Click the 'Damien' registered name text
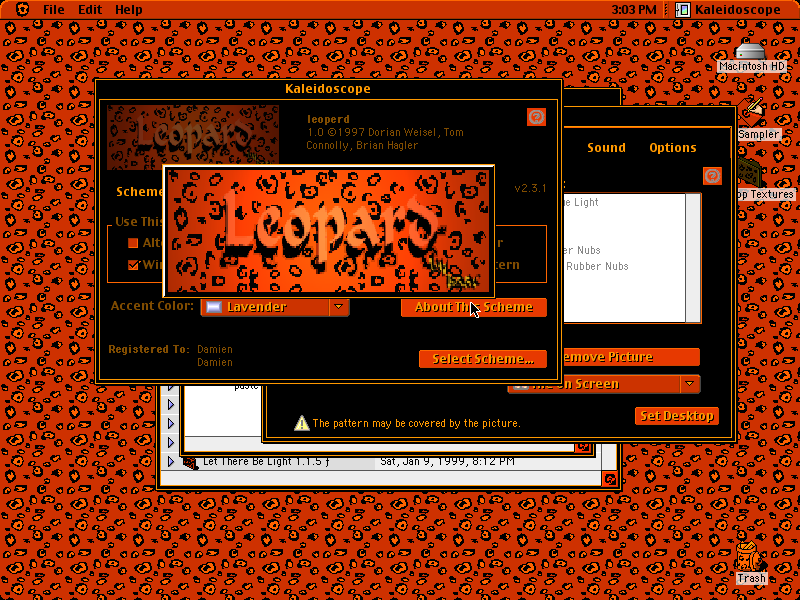The width and height of the screenshot is (800, 600). 215,349
